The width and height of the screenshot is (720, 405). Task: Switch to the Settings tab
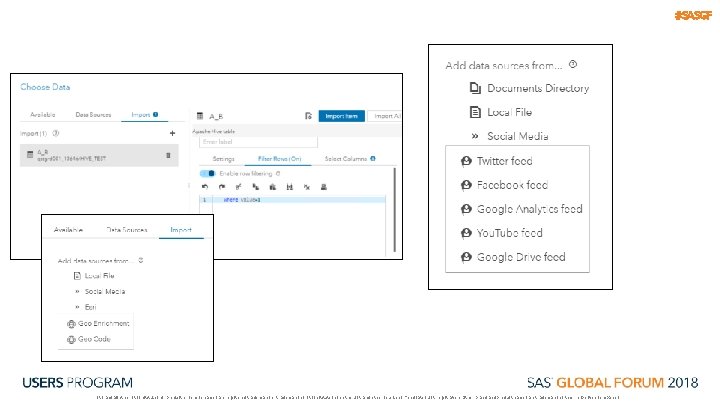pos(223,158)
